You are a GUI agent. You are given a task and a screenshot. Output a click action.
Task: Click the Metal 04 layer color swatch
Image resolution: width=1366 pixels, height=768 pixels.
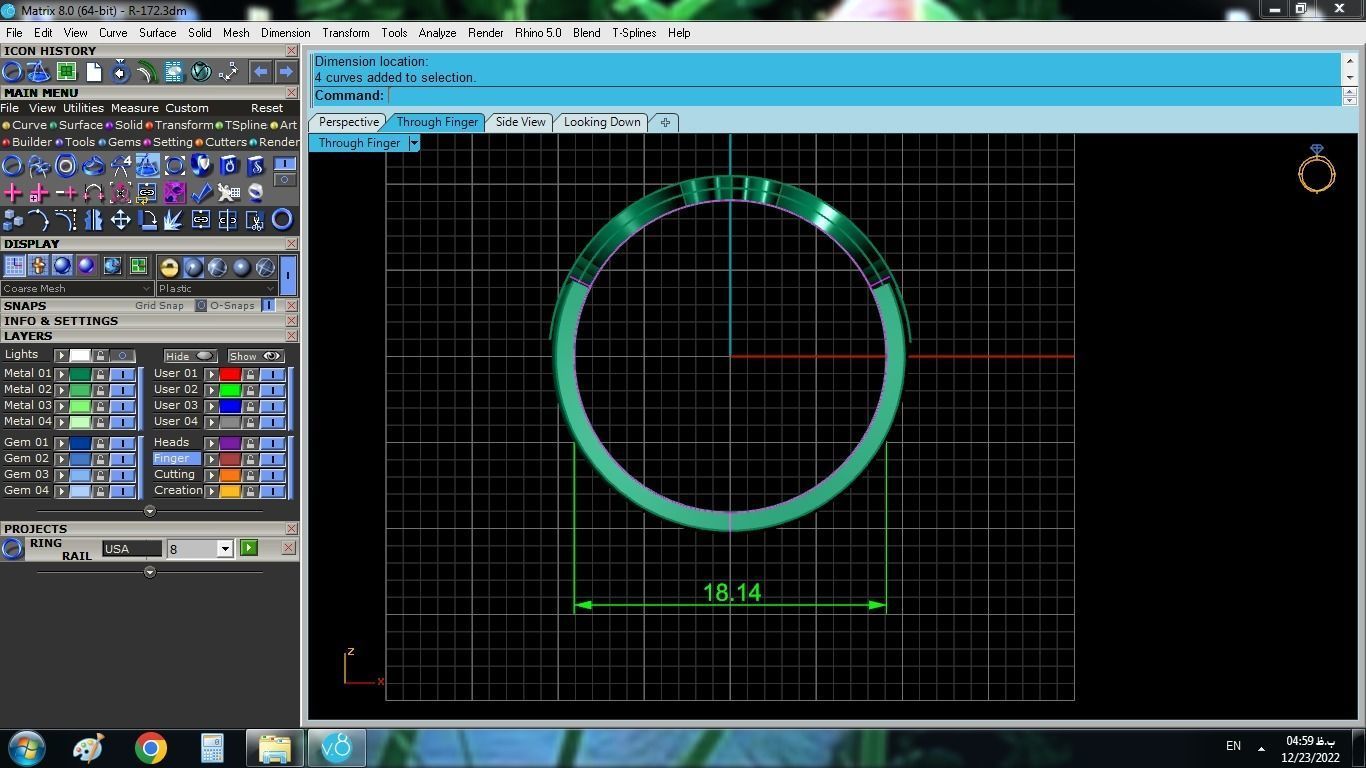pyautogui.click(x=80, y=422)
